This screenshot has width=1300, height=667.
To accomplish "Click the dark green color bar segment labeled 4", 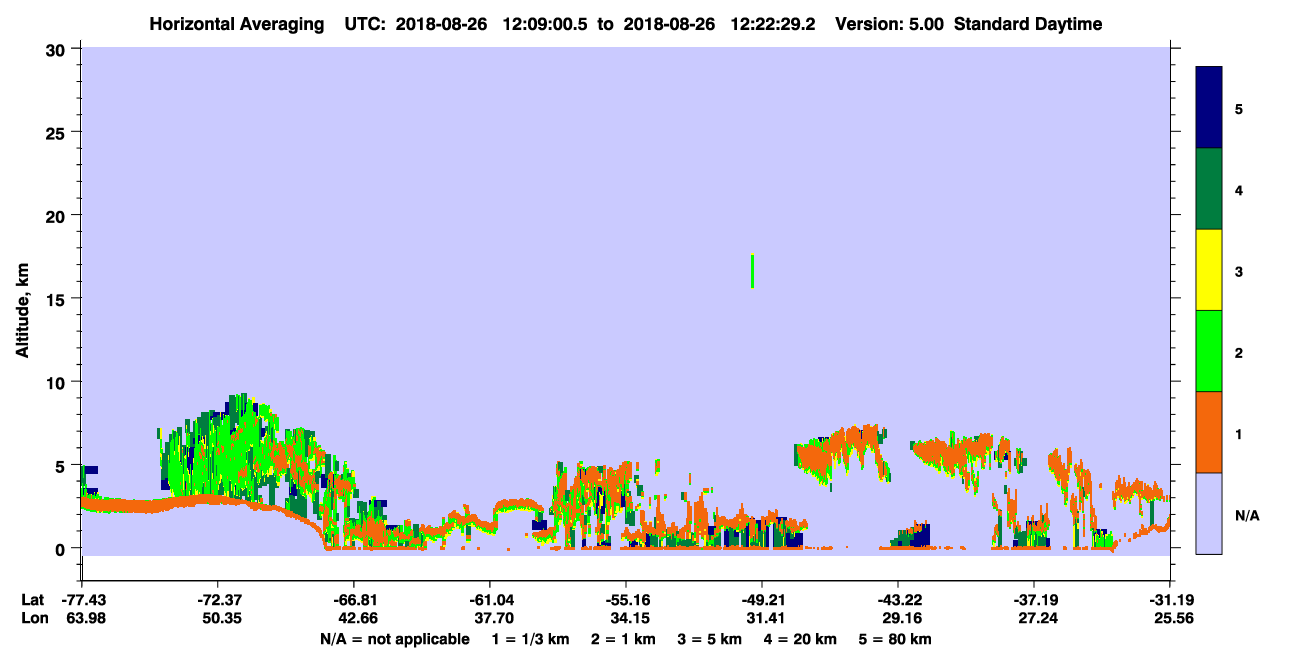I will click(x=1209, y=189).
